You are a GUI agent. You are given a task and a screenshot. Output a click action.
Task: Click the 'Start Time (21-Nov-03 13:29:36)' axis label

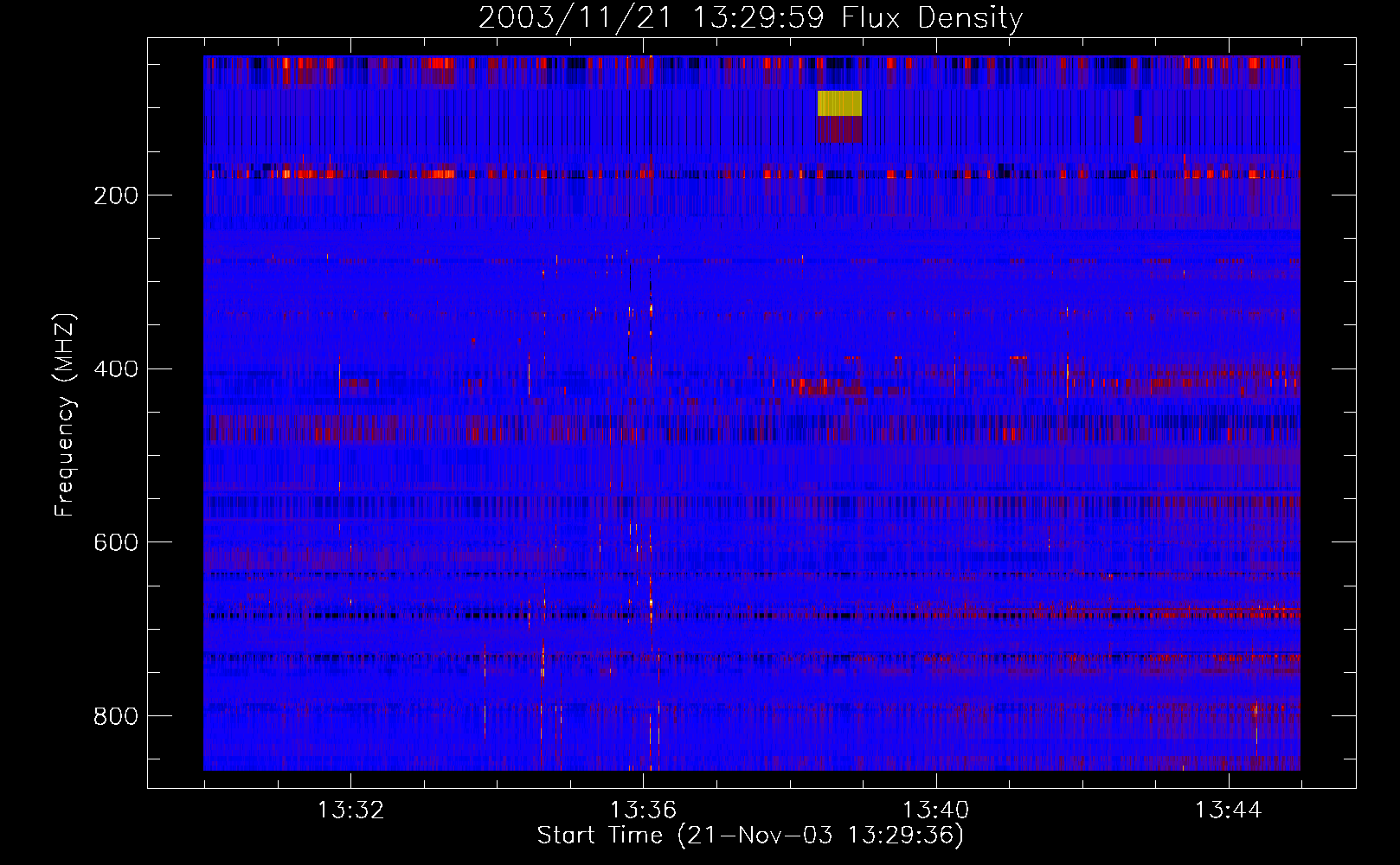[750, 835]
